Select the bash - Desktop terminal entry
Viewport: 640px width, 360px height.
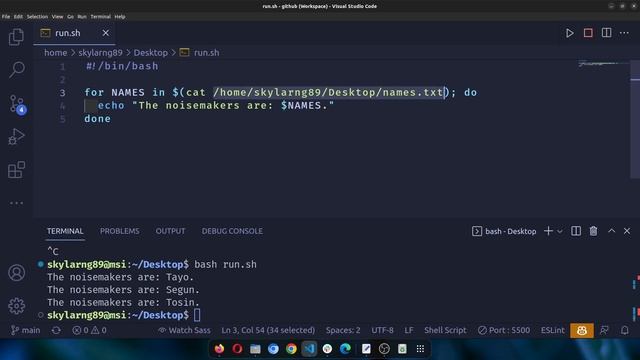pyautogui.click(x=504, y=231)
